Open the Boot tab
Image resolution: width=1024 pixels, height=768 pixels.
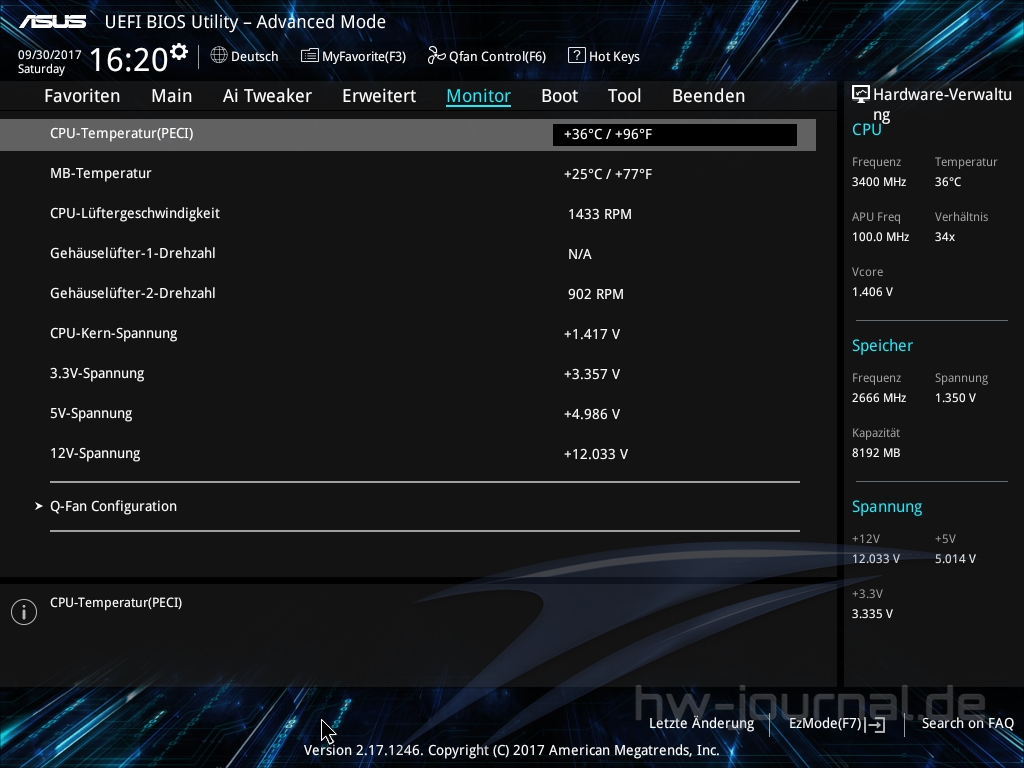(560, 95)
